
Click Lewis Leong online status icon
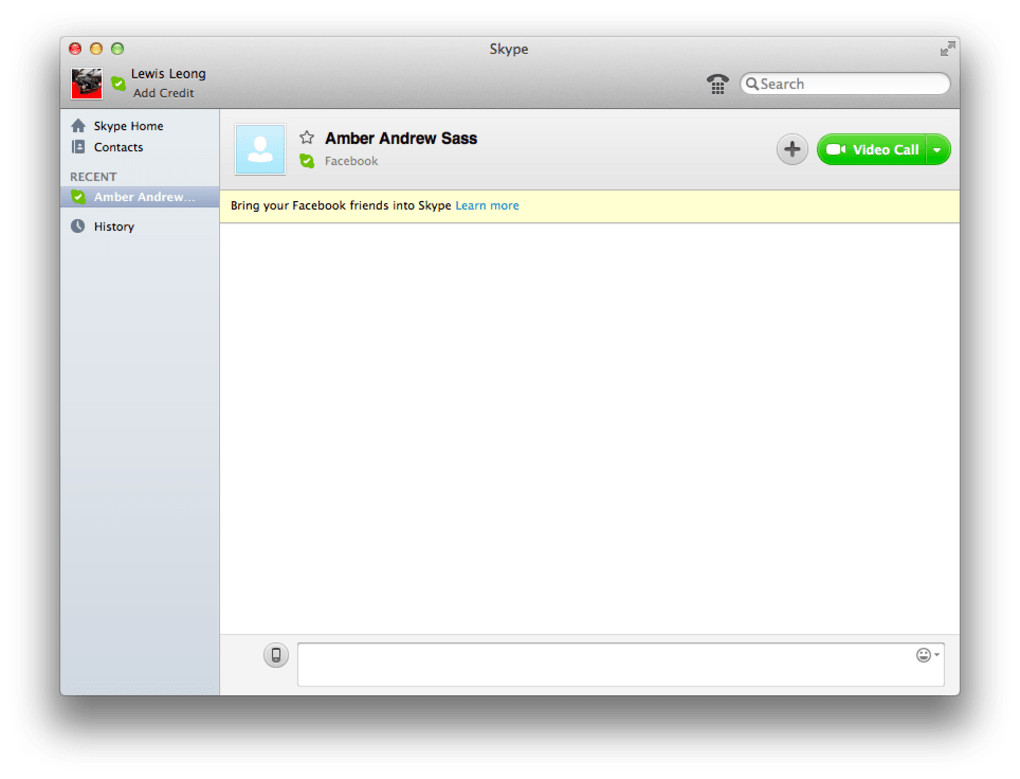pyautogui.click(x=118, y=83)
